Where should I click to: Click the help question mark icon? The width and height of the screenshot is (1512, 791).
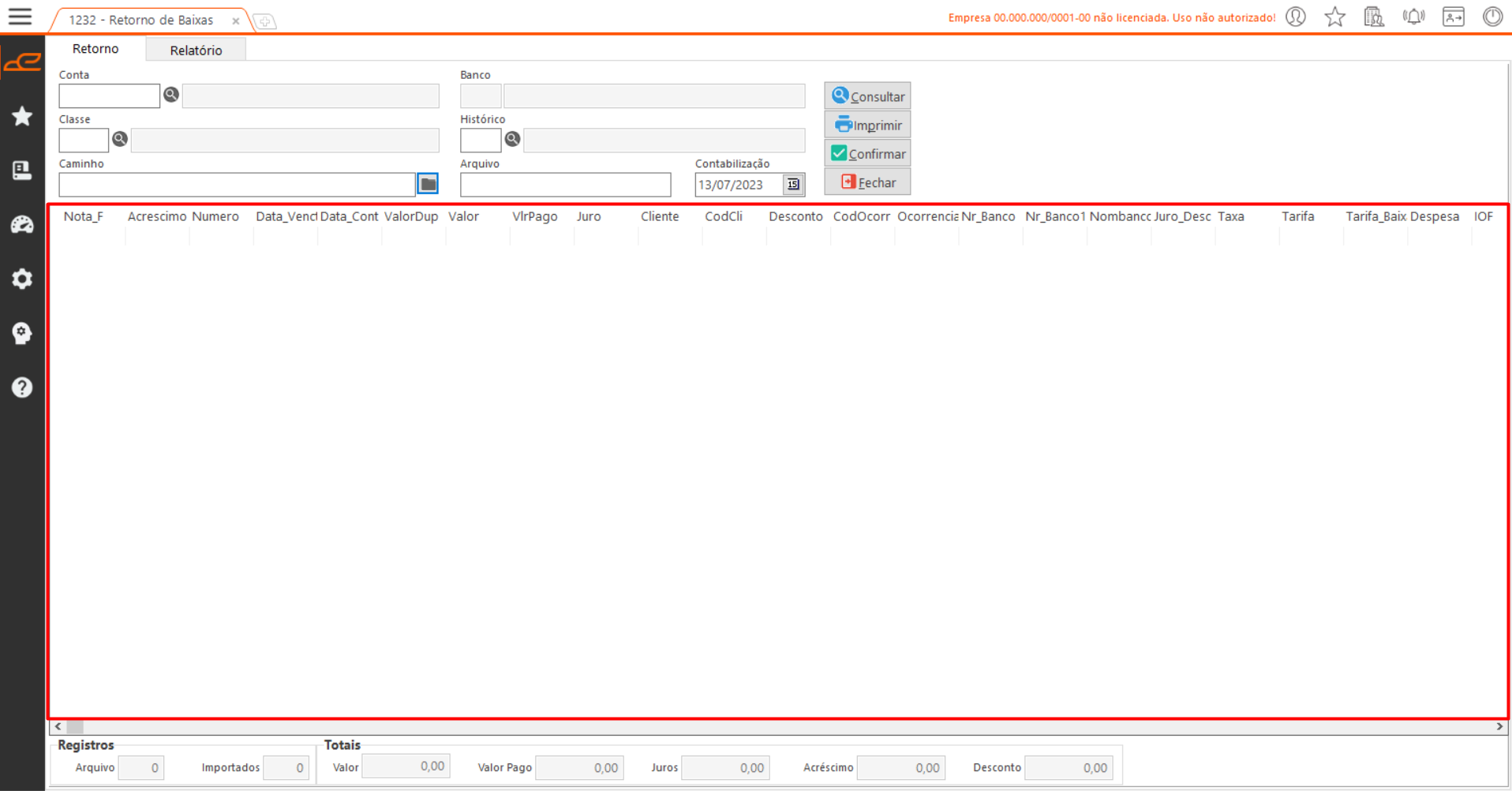tap(22, 388)
